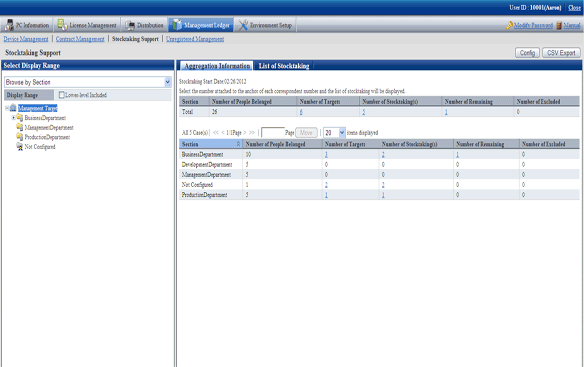Open the Browse by Section dropdown
This screenshot has width=584, height=367.
point(88,82)
